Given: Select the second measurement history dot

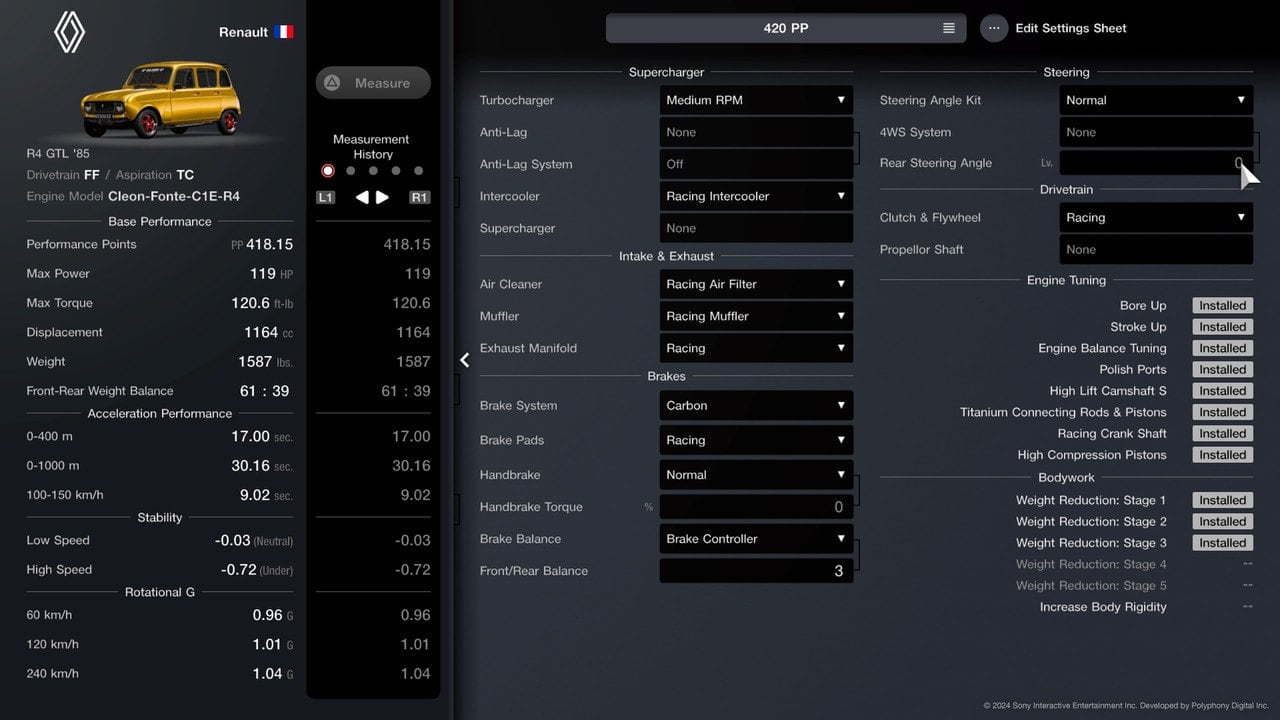Looking at the screenshot, I should [350, 171].
